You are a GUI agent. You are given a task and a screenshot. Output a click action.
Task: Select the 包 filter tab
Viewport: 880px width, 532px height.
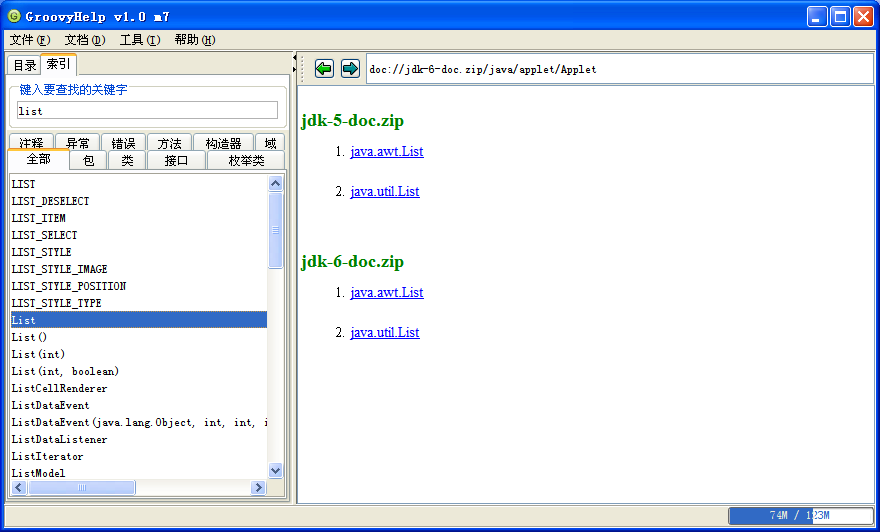88,160
